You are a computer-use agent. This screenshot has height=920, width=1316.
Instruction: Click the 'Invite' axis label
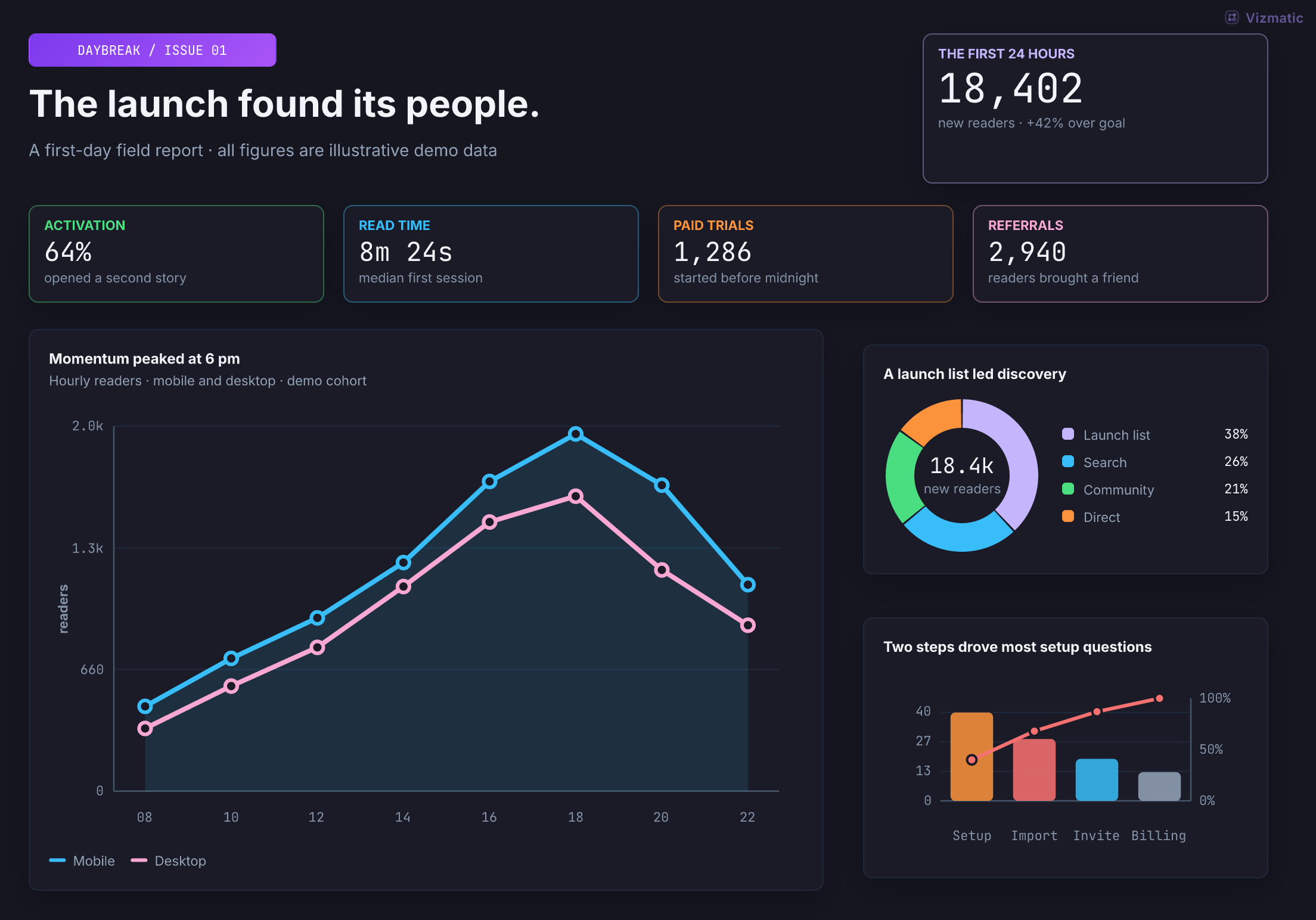point(1097,835)
